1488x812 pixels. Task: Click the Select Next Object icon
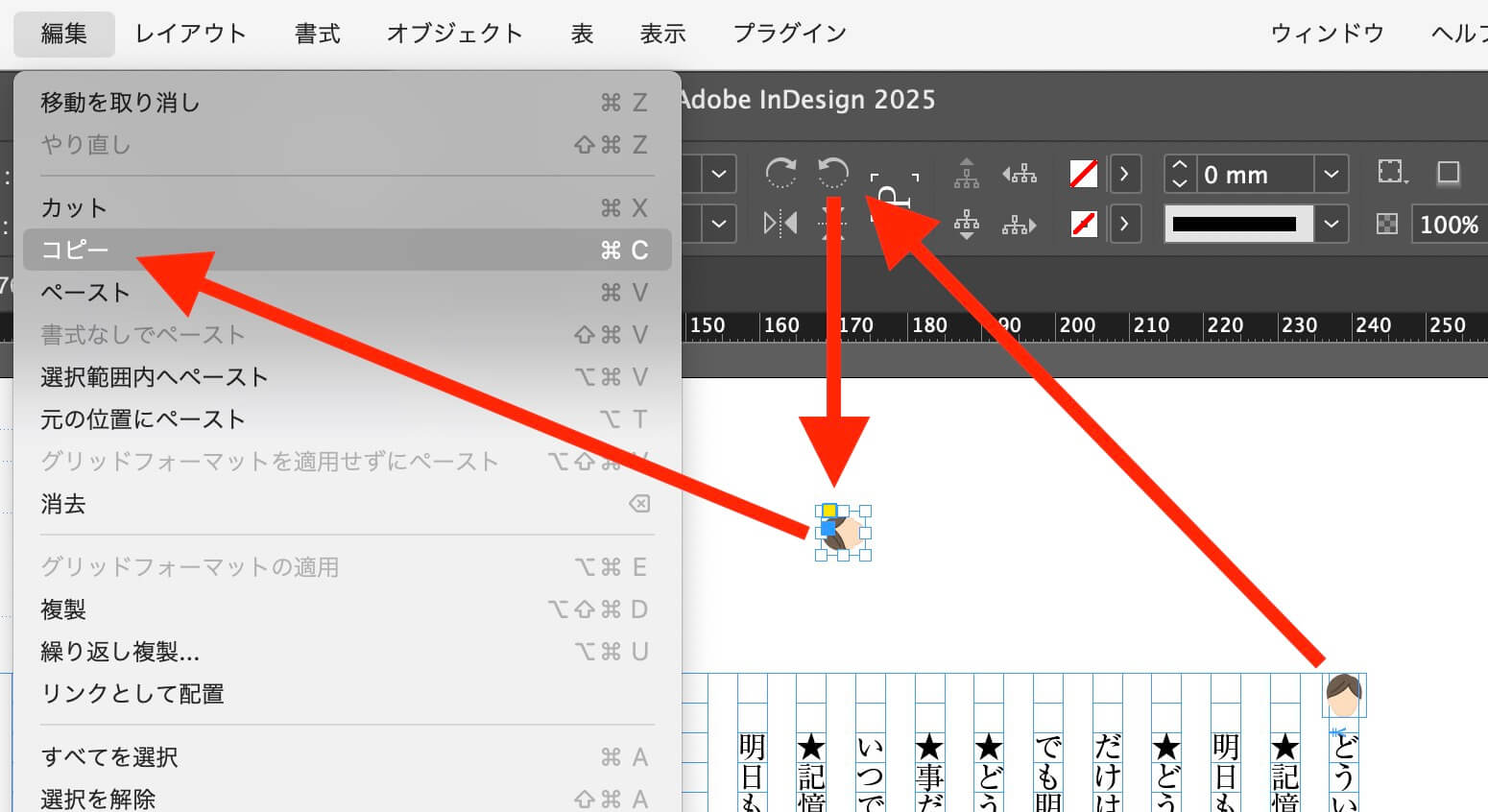[1020, 225]
